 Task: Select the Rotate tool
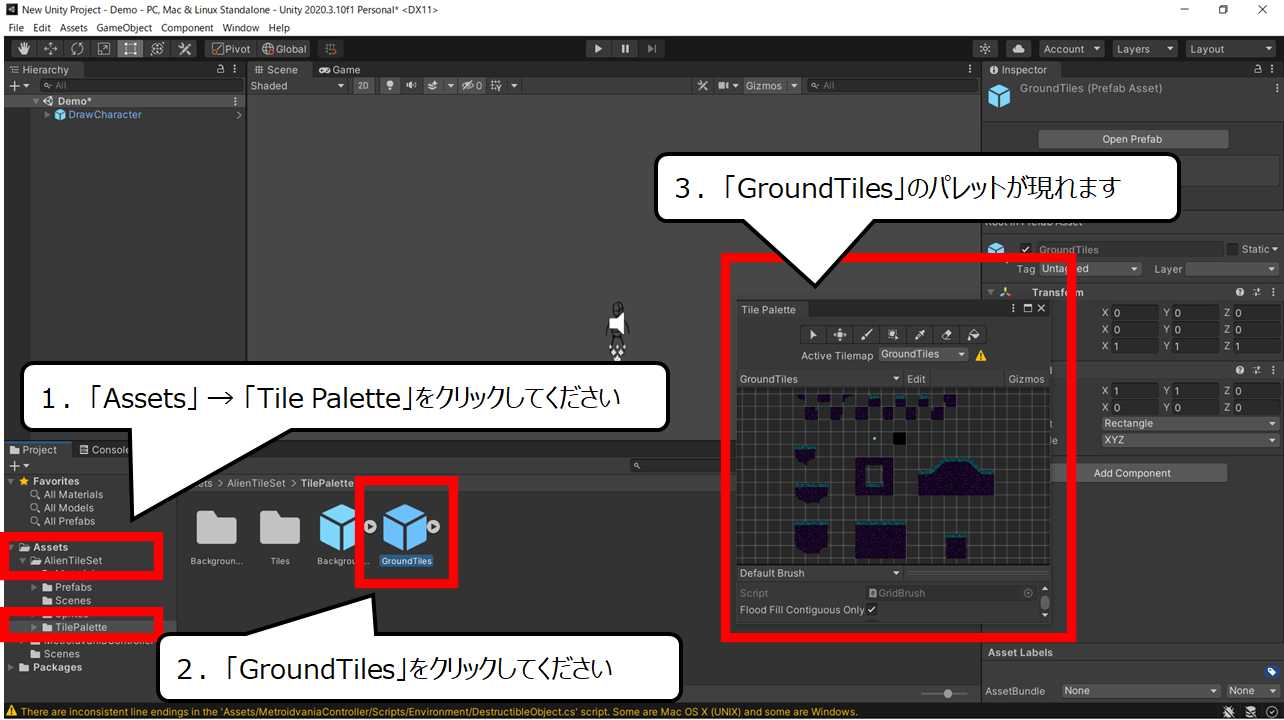pyautogui.click(x=77, y=49)
